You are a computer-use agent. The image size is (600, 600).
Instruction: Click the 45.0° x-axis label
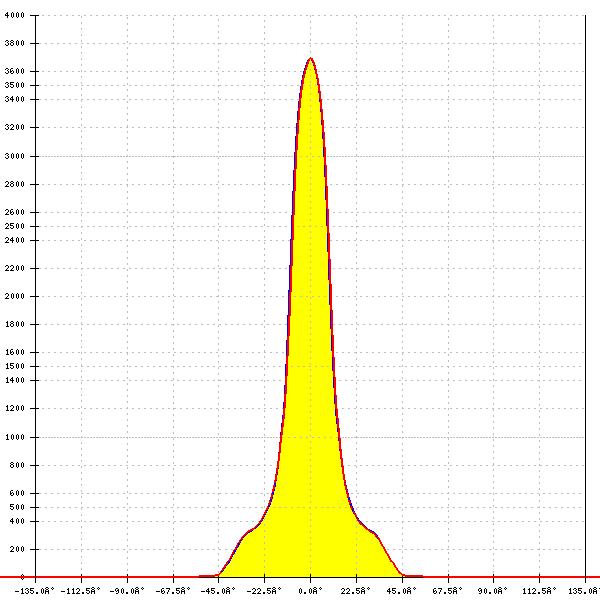click(x=401, y=591)
